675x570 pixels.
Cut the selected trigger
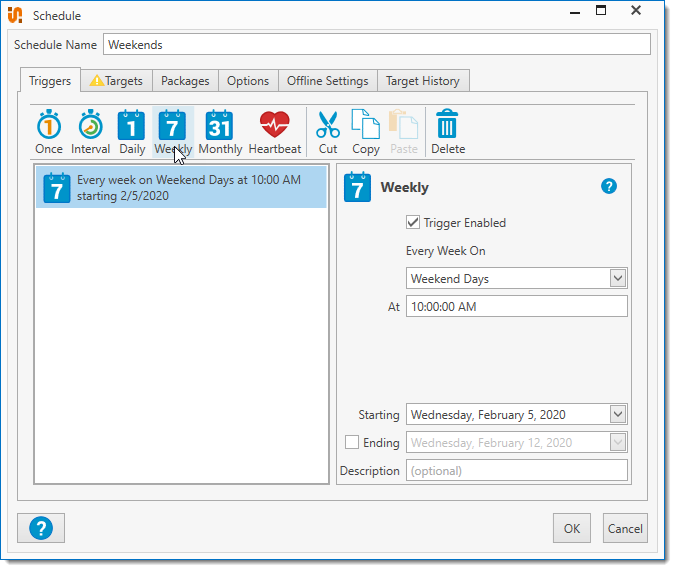pos(328,133)
